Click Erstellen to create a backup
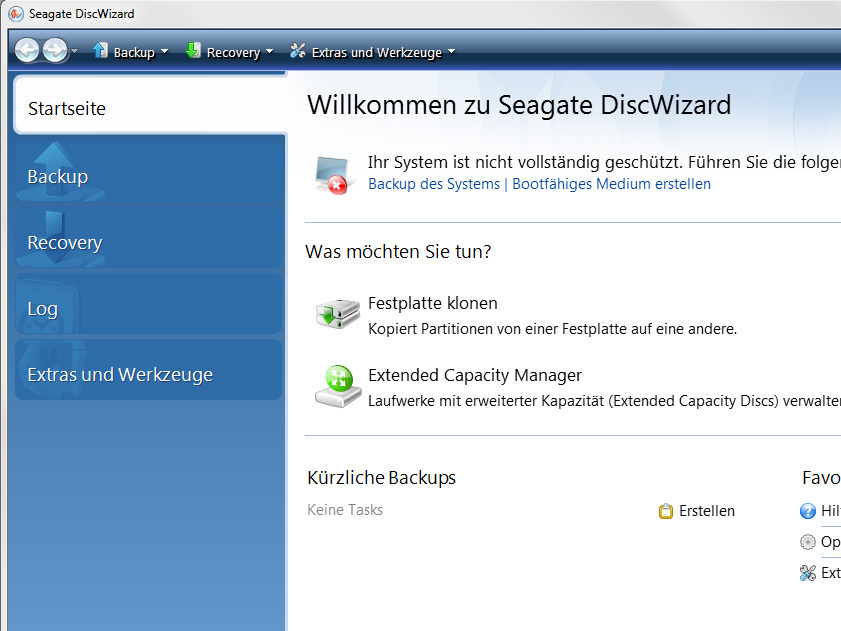 click(x=706, y=511)
